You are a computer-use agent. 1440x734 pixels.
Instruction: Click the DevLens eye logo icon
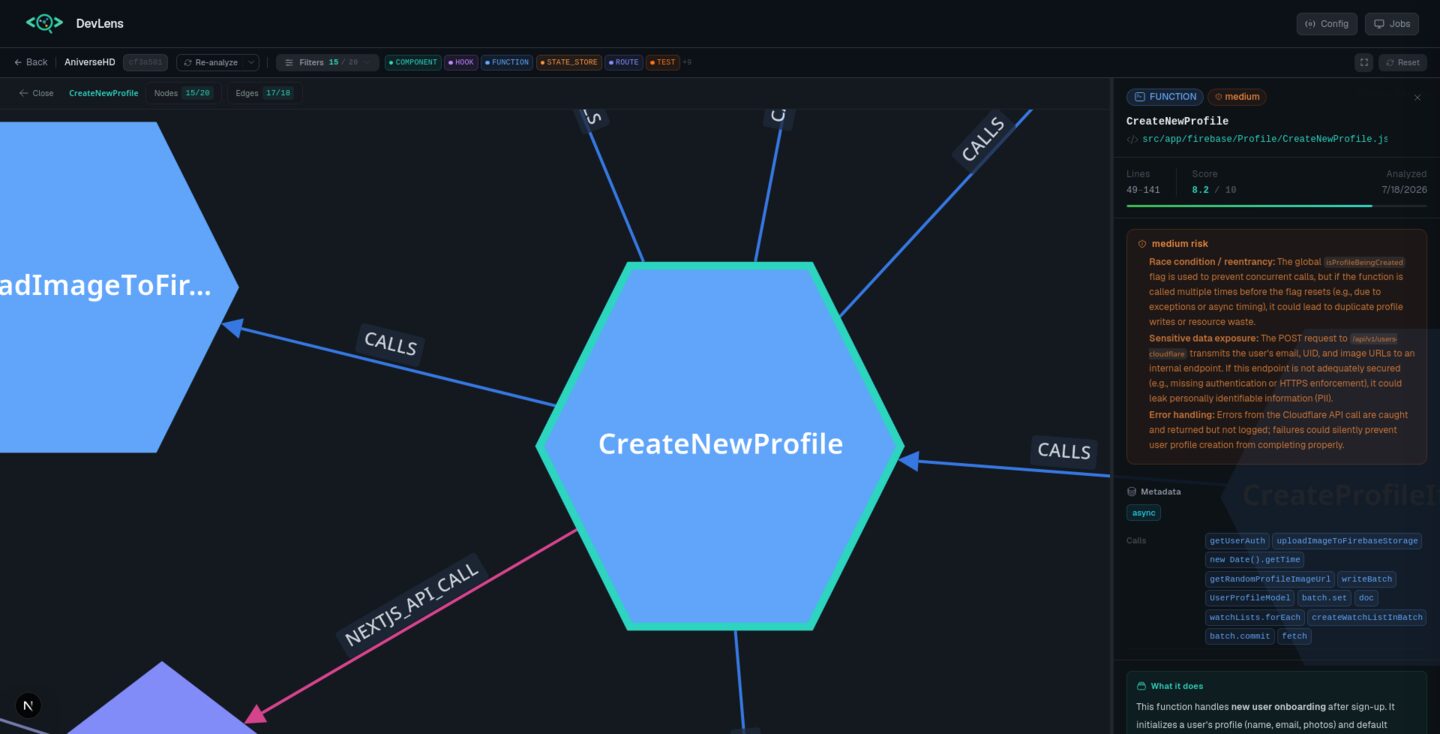tap(44, 23)
